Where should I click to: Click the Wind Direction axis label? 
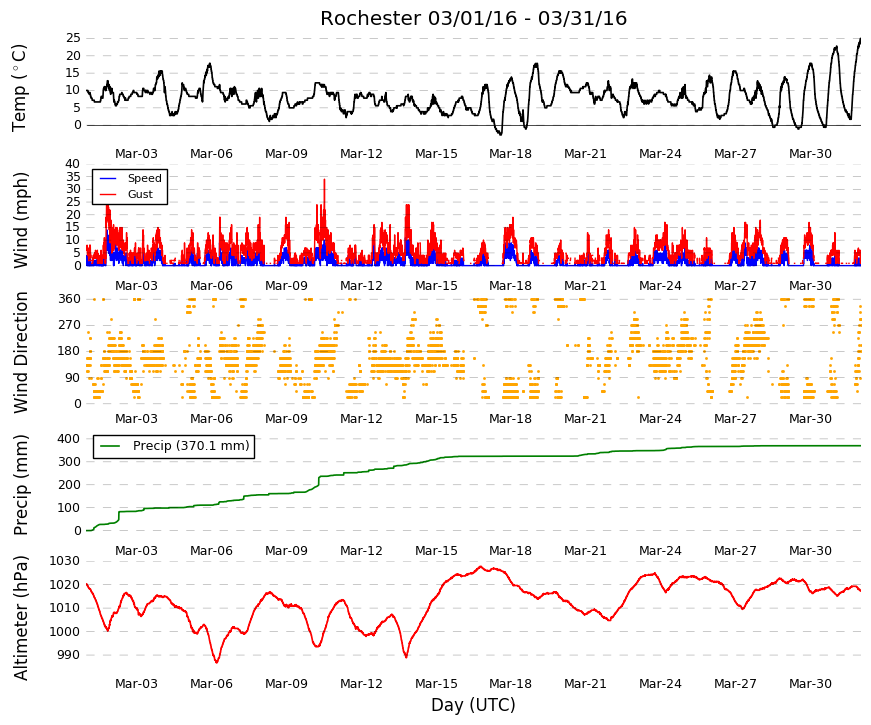click(x=20, y=352)
